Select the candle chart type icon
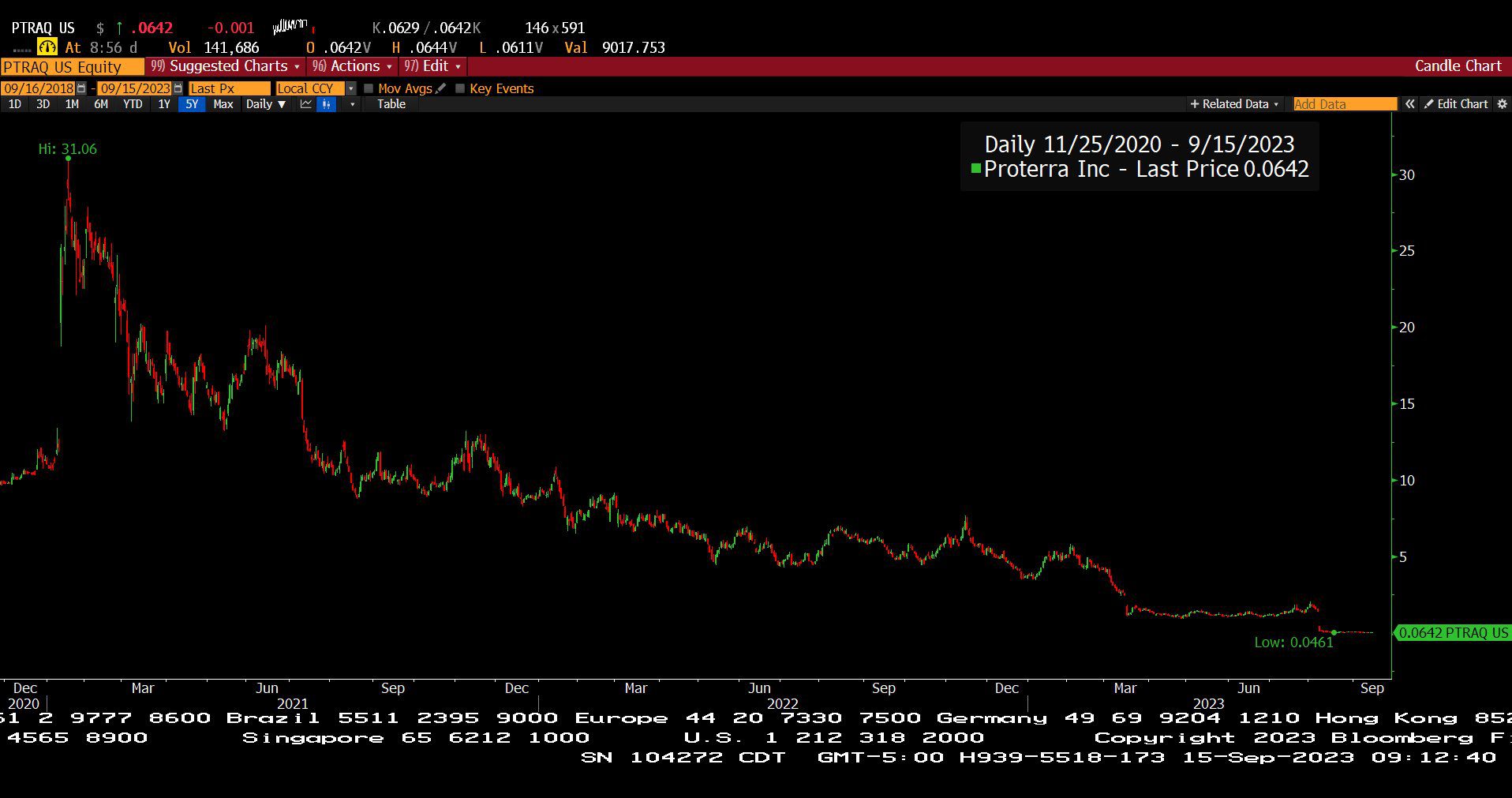Screen dimensions: 1512x798 (x=327, y=104)
